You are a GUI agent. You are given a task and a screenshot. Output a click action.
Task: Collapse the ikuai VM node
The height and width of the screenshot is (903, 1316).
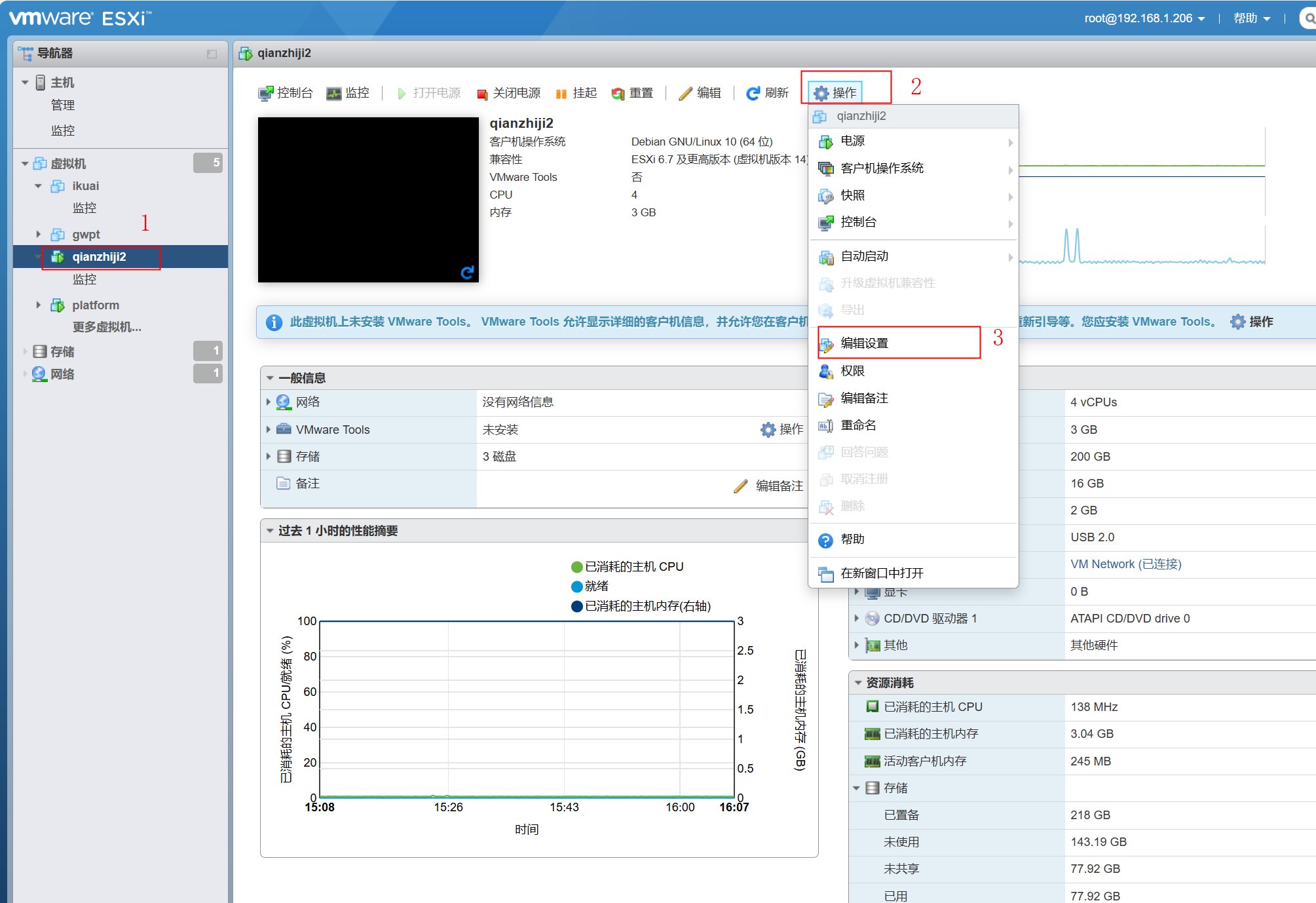pyautogui.click(x=38, y=186)
